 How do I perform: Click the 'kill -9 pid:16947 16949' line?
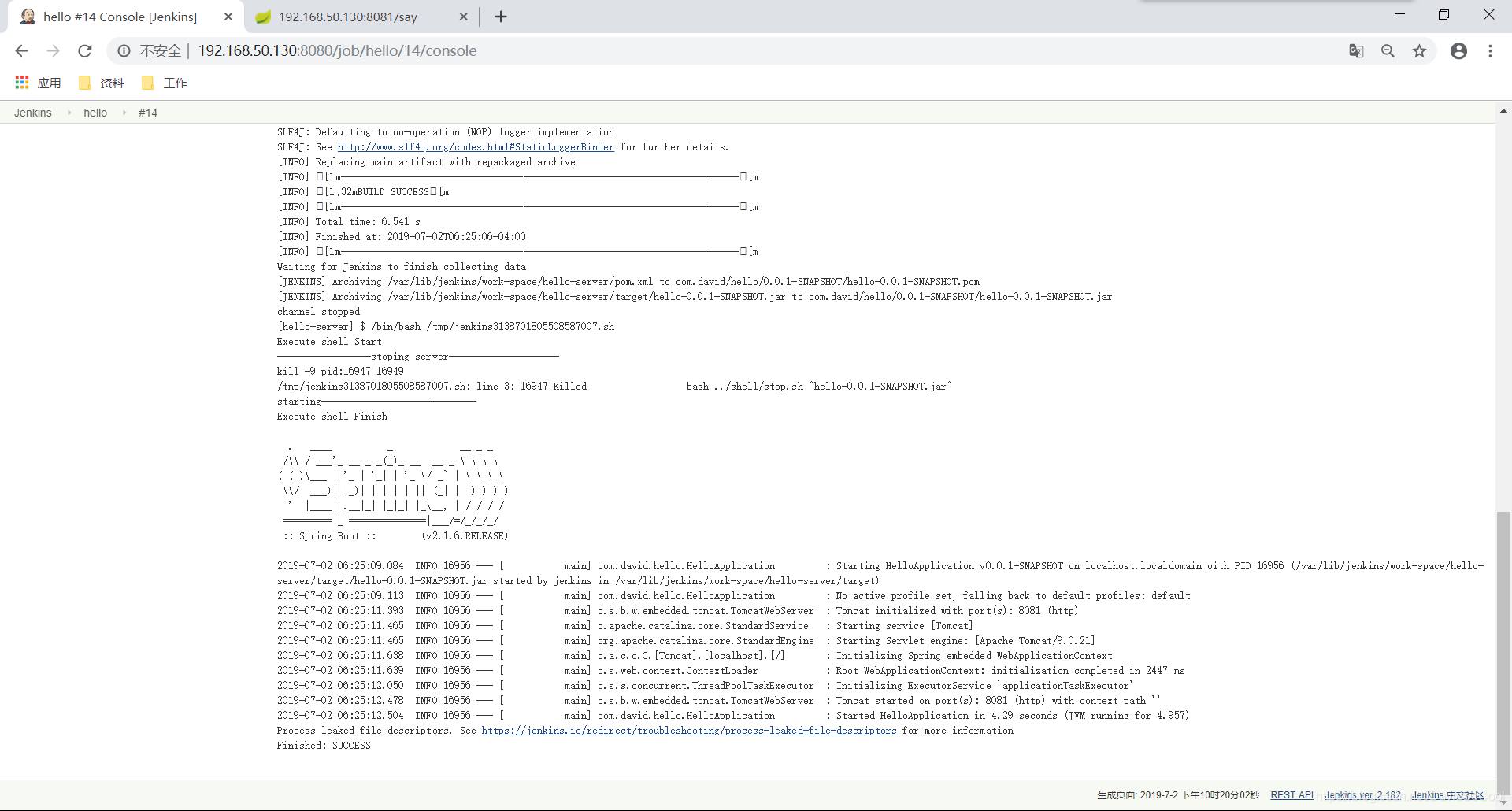click(340, 372)
